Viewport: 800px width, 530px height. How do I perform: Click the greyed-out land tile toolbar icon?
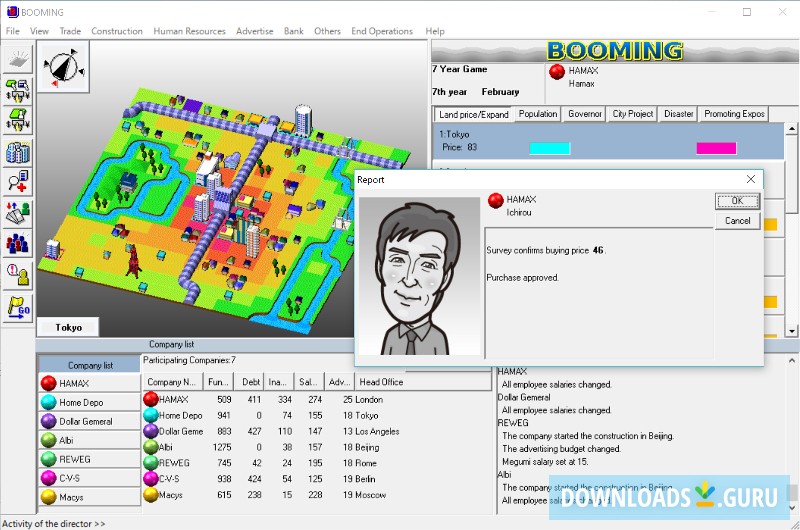[18, 59]
